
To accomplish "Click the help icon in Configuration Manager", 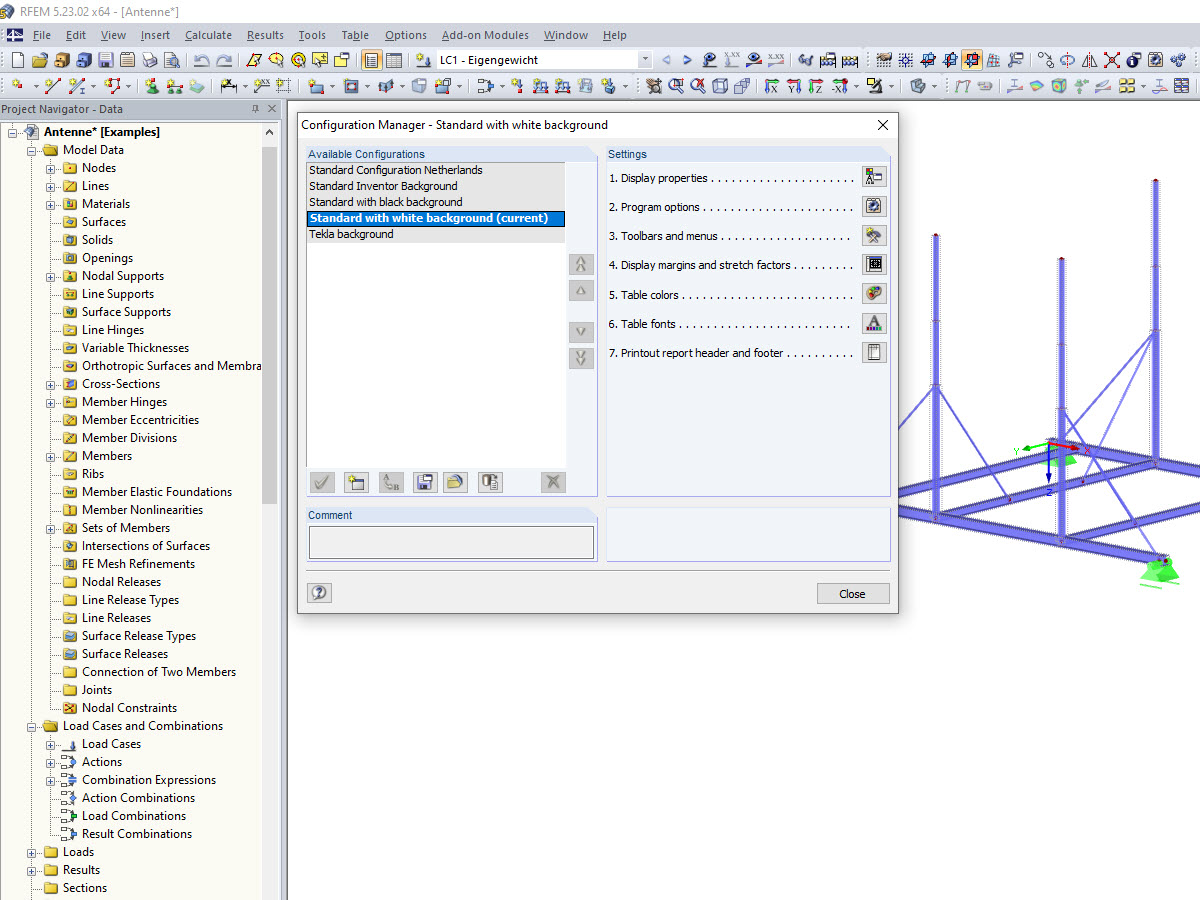I will pyautogui.click(x=319, y=593).
